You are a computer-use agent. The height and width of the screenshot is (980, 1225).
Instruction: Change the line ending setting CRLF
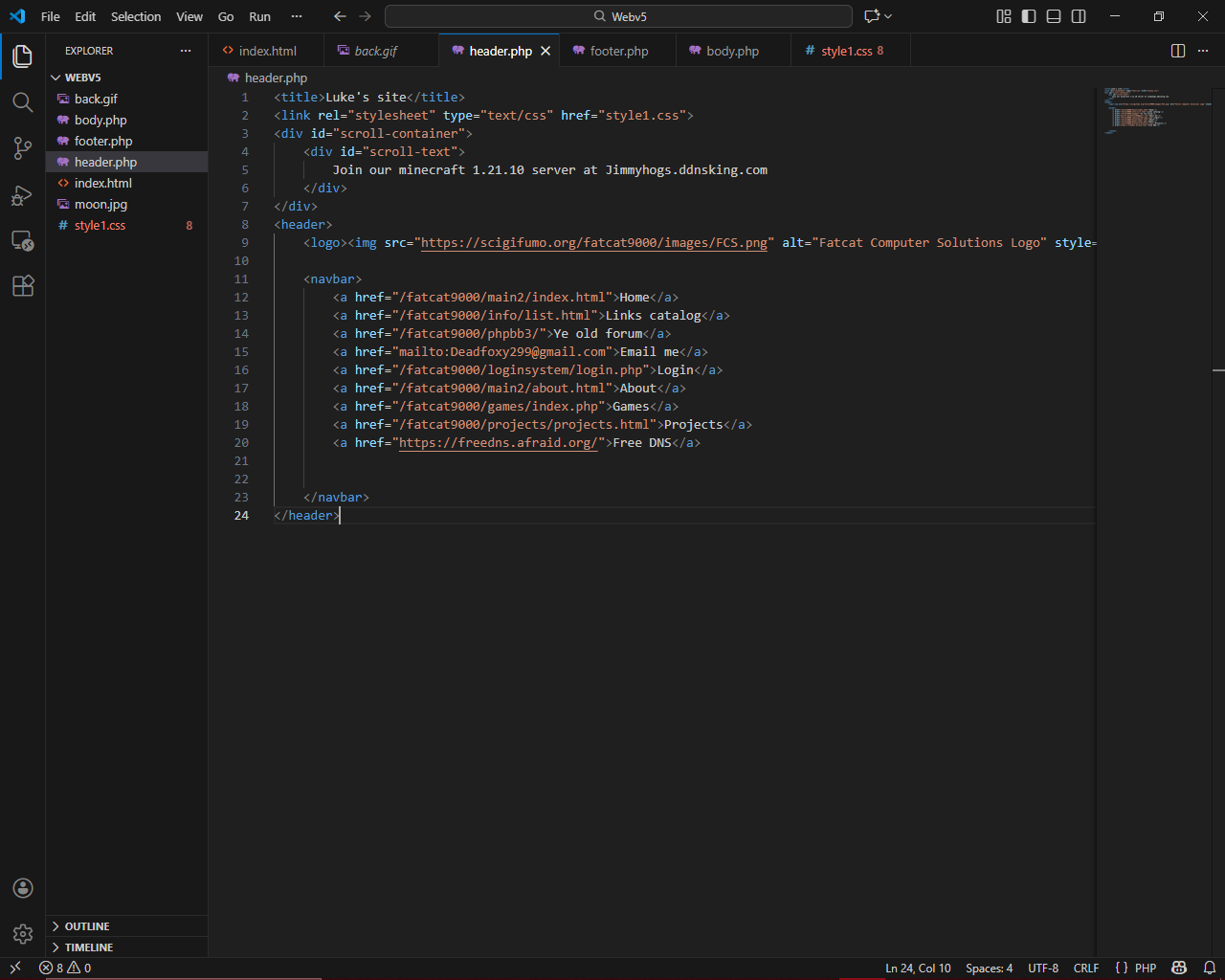[1085, 968]
